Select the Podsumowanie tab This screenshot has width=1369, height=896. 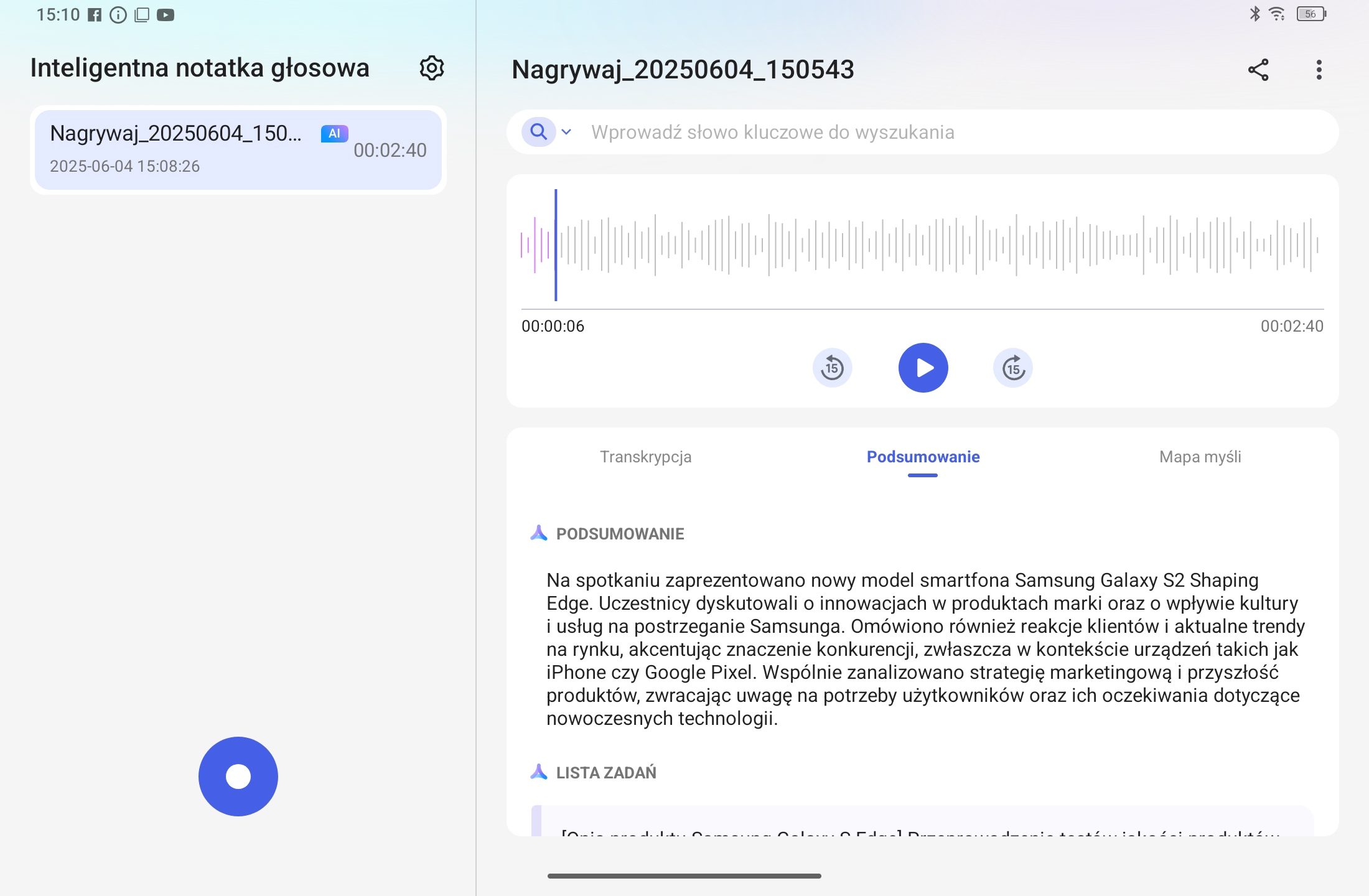(923, 457)
